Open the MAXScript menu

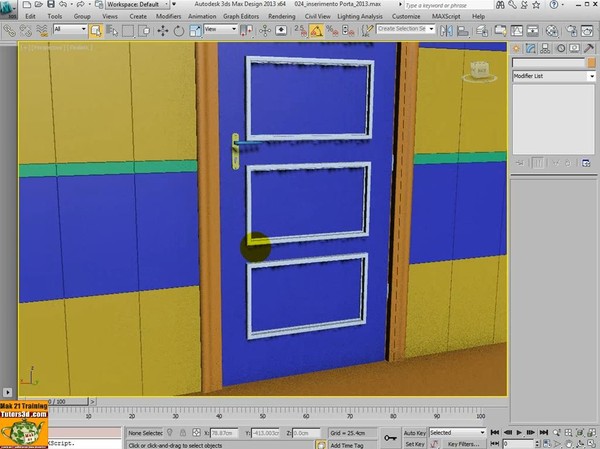(447, 16)
